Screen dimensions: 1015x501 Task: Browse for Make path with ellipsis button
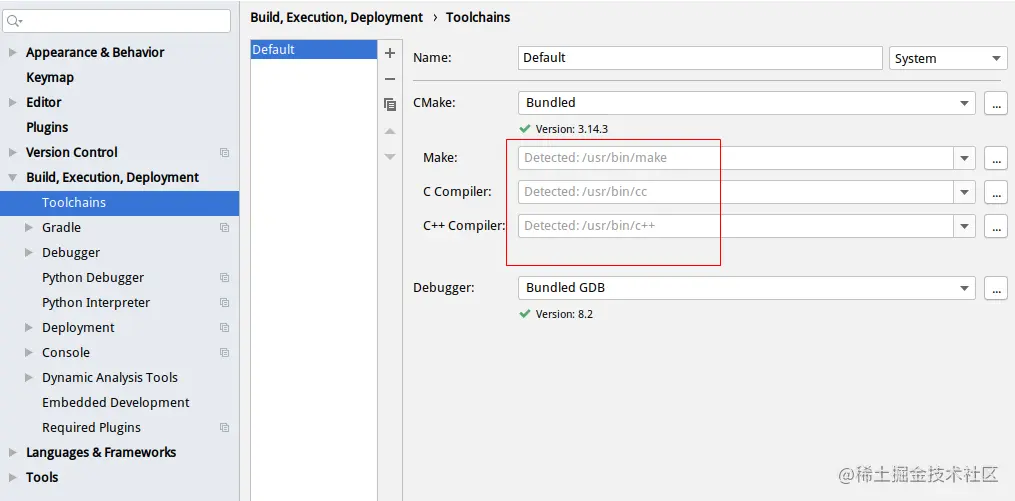996,158
